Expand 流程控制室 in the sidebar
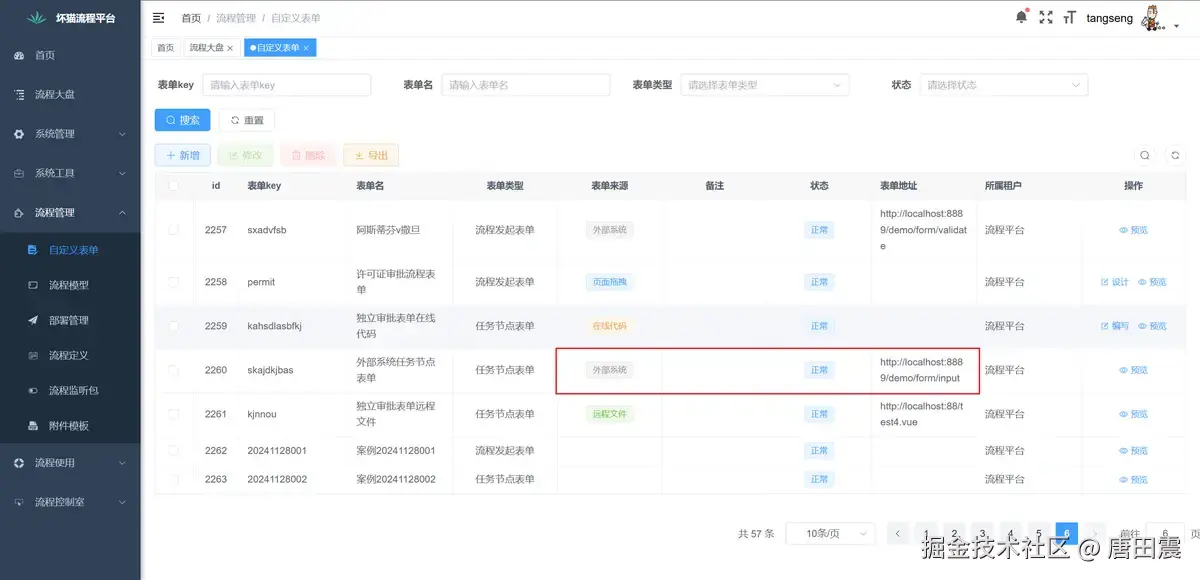 click(70, 502)
